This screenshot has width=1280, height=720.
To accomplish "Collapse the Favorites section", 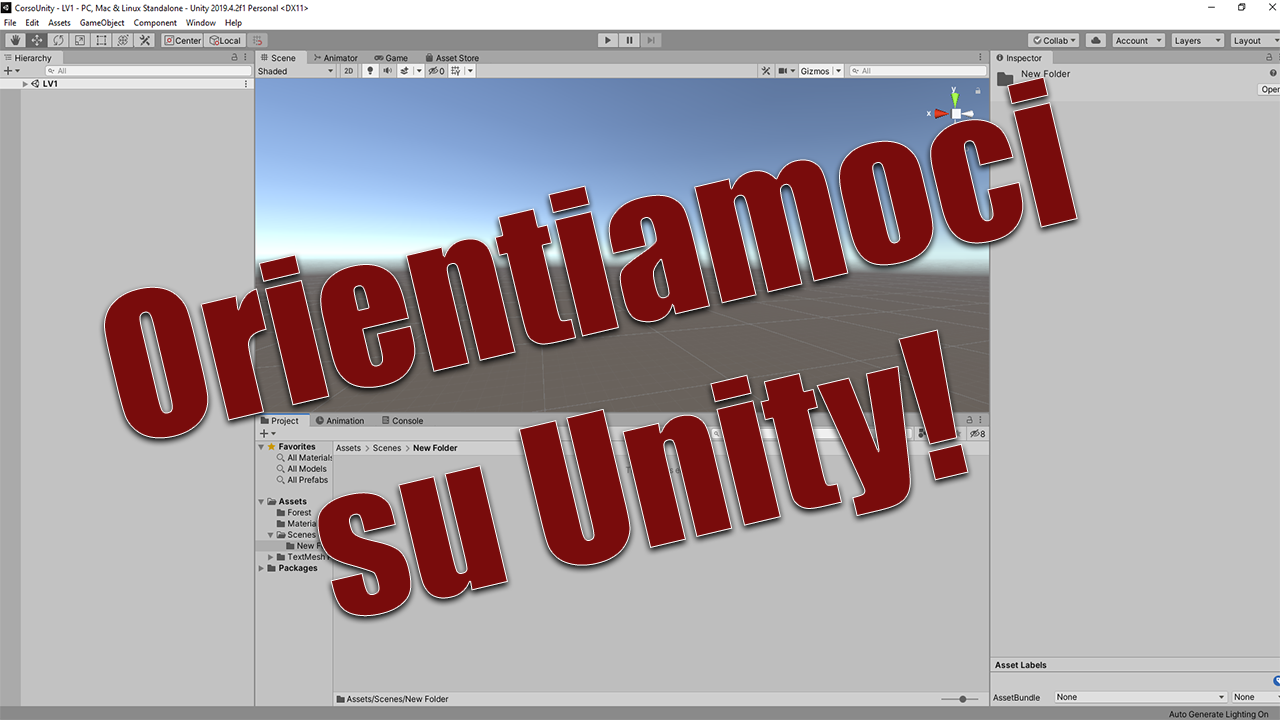I will coord(262,447).
